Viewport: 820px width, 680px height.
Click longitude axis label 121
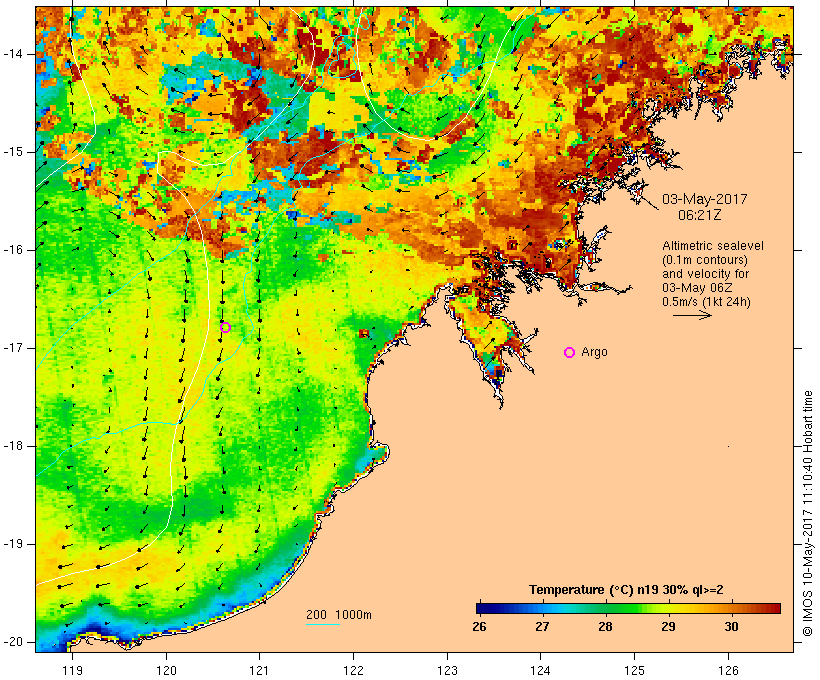tap(259, 670)
